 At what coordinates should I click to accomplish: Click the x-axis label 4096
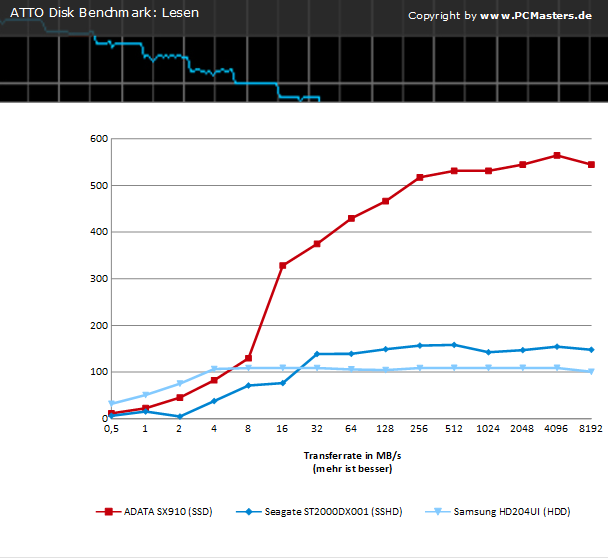coord(556,429)
